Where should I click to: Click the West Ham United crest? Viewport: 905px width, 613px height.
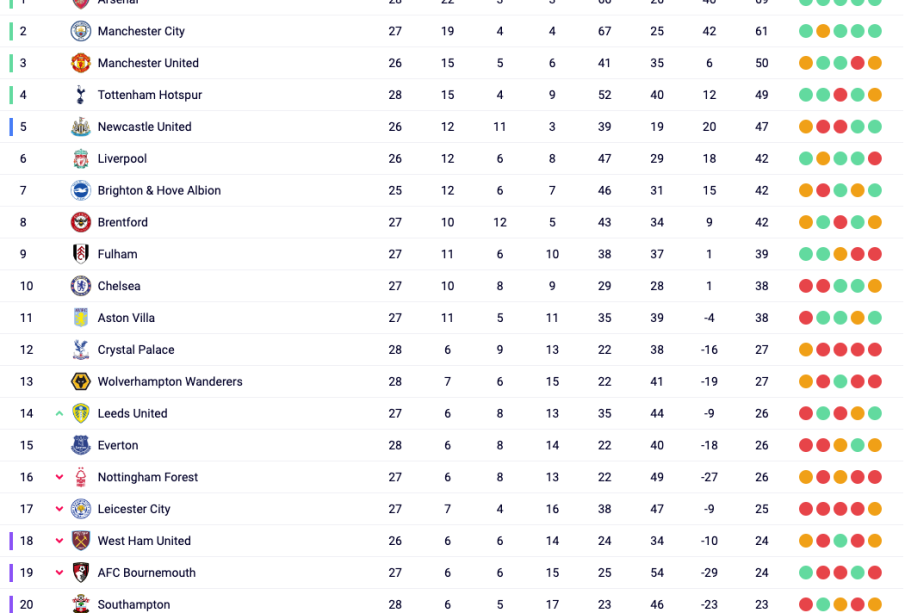click(81, 541)
